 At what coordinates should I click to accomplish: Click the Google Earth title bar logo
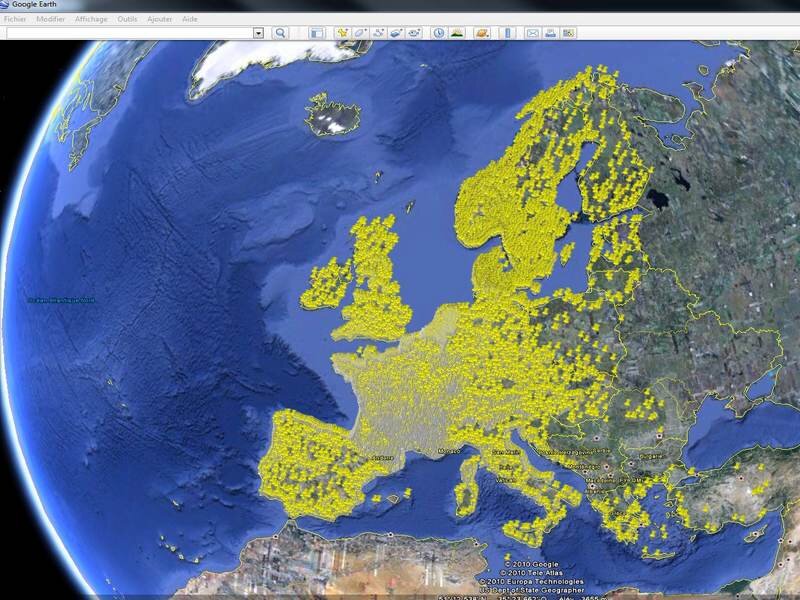click(x=4, y=4)
